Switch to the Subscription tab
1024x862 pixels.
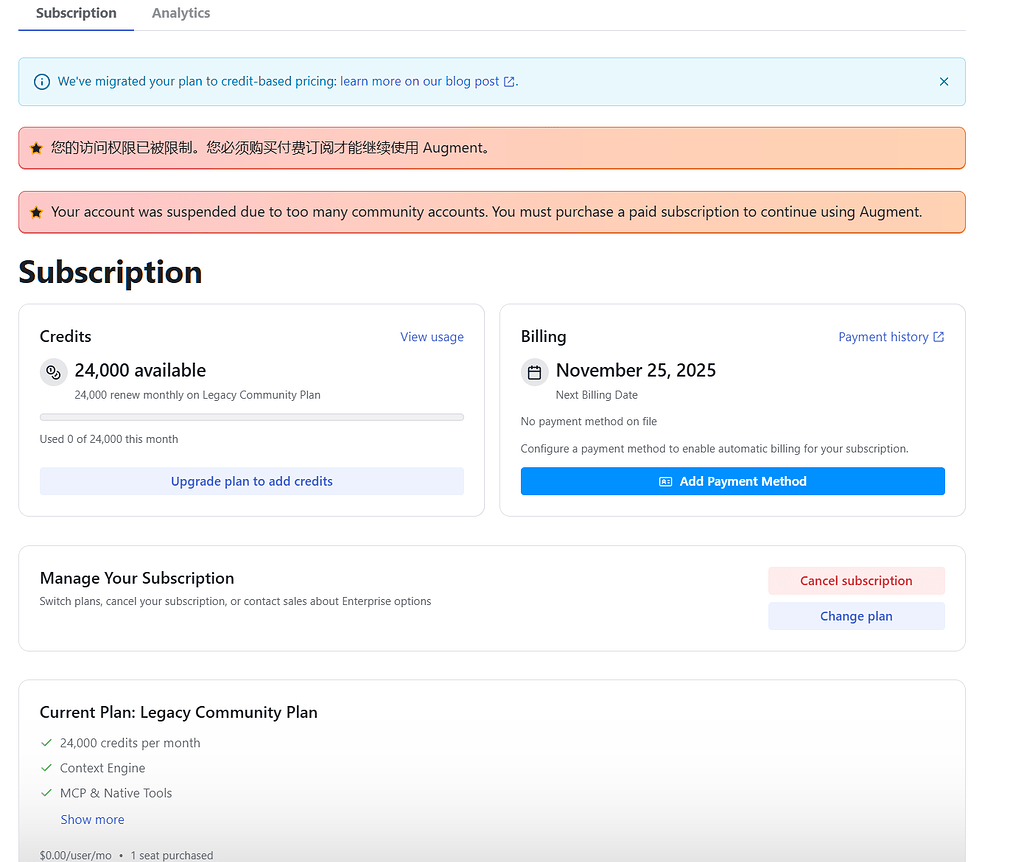(76, 14)
